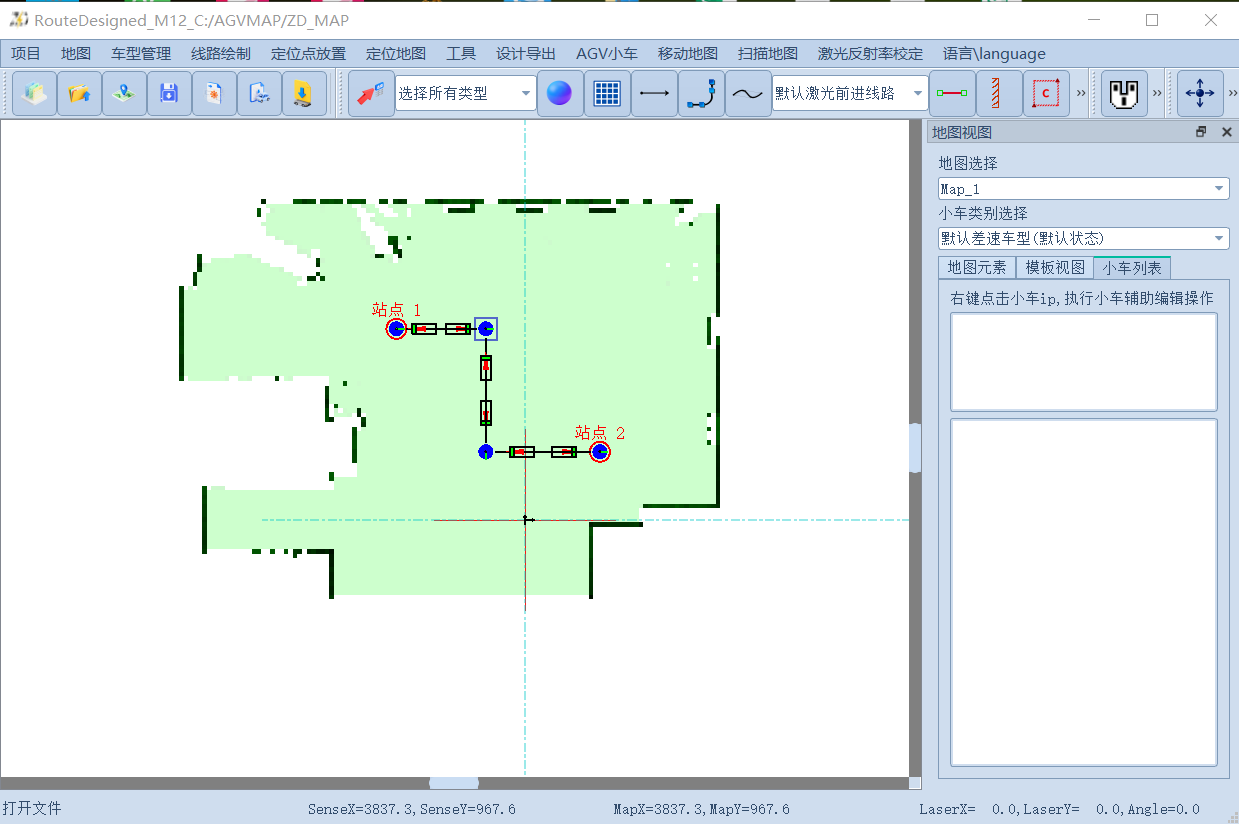
Task: Activate the red arrow selection tool
Action: pyautogui.click(x=371, y=94)
